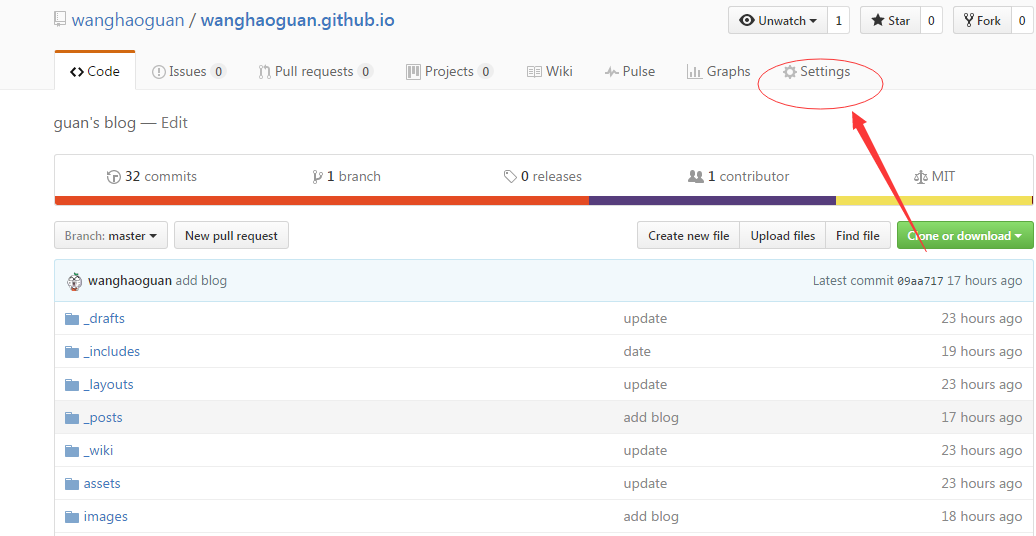
Task: Click the Find file button
Action: pyautogui.click(x=858, y=235)
